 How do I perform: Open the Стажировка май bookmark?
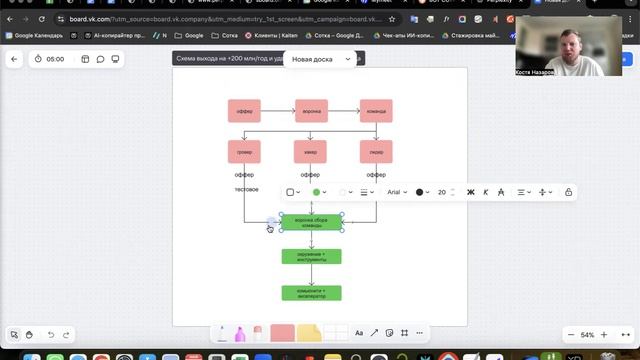471,36
